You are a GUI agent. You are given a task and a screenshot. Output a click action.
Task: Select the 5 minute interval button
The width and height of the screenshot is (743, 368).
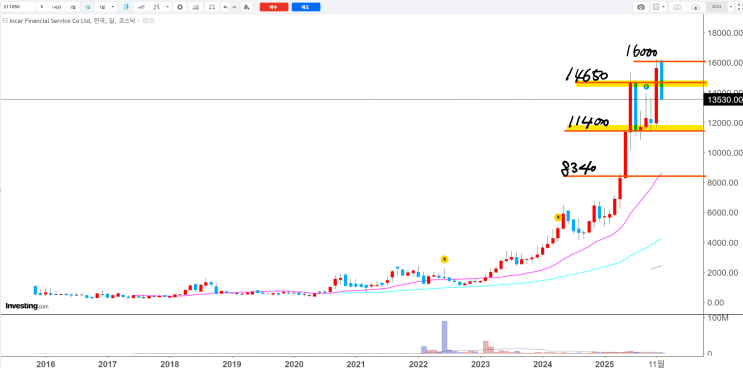click(x=42, y=7)
